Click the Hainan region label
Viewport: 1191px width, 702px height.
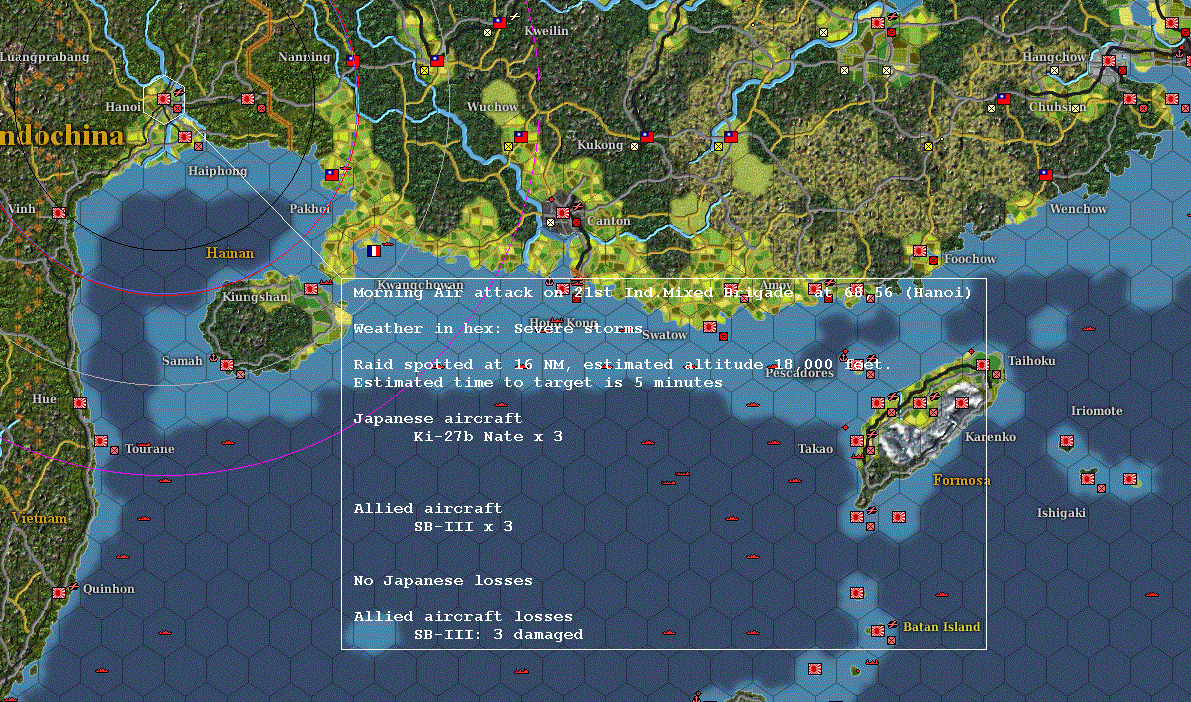(x=229, y=253)
